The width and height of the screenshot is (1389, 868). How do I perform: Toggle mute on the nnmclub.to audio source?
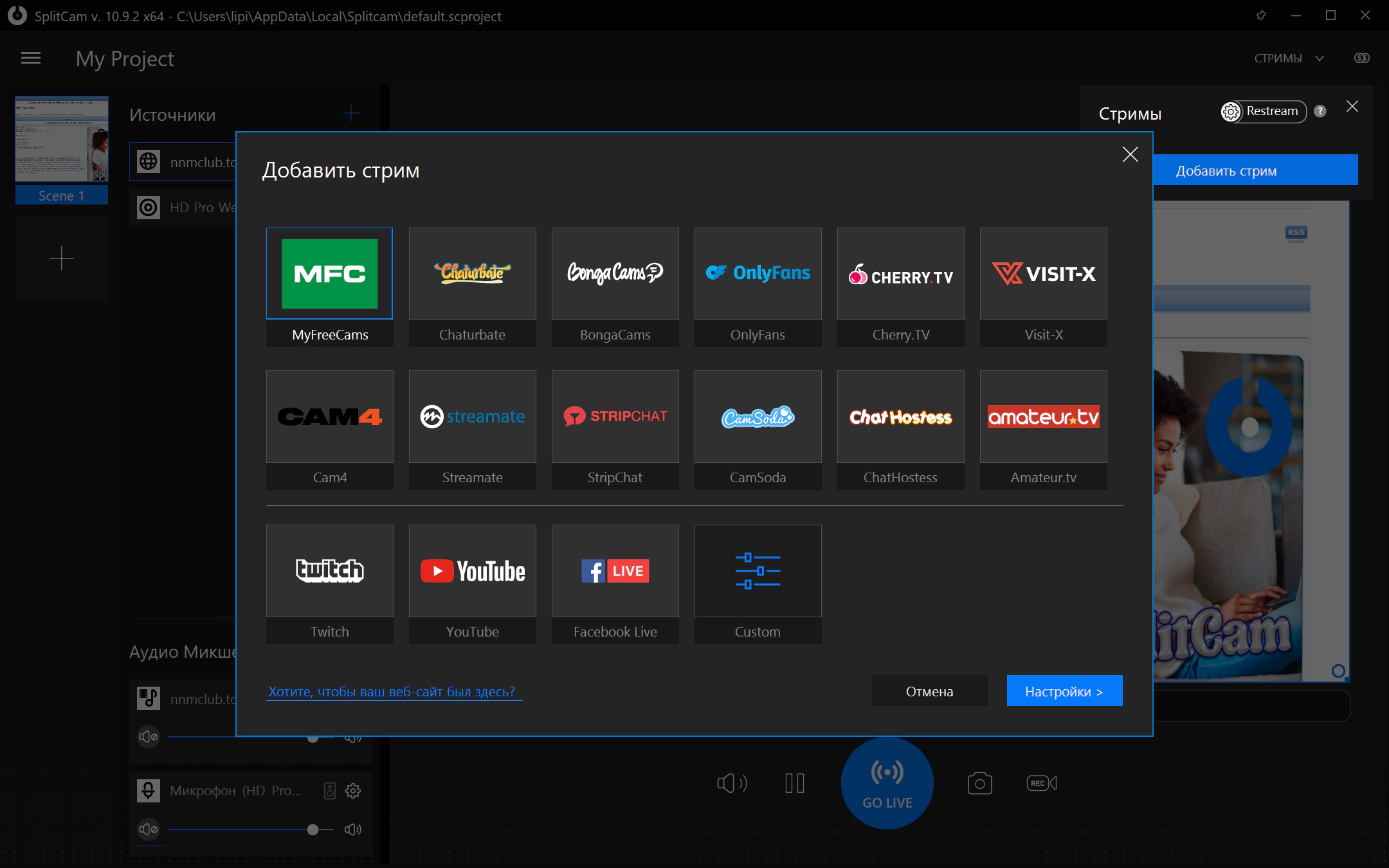149,737
